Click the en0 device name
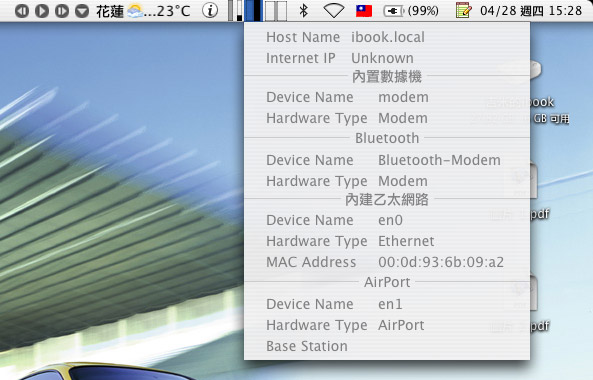Viewport: 593px width, 380px height. 390,220
